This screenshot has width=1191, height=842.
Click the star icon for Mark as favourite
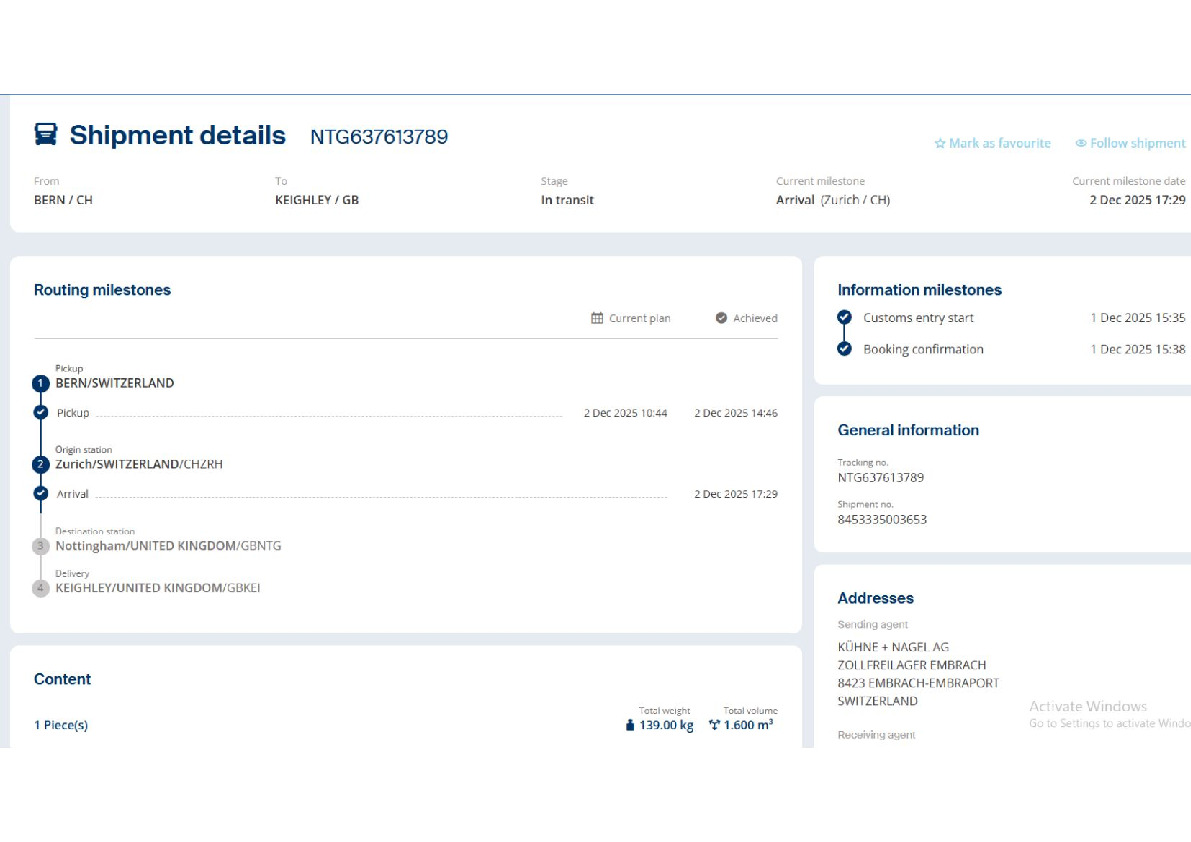[x=939, y=144]
